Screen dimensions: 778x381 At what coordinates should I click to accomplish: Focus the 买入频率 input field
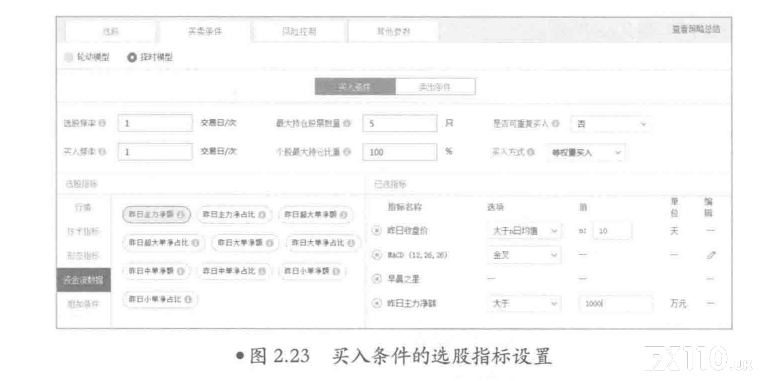[x=155, y=152]
